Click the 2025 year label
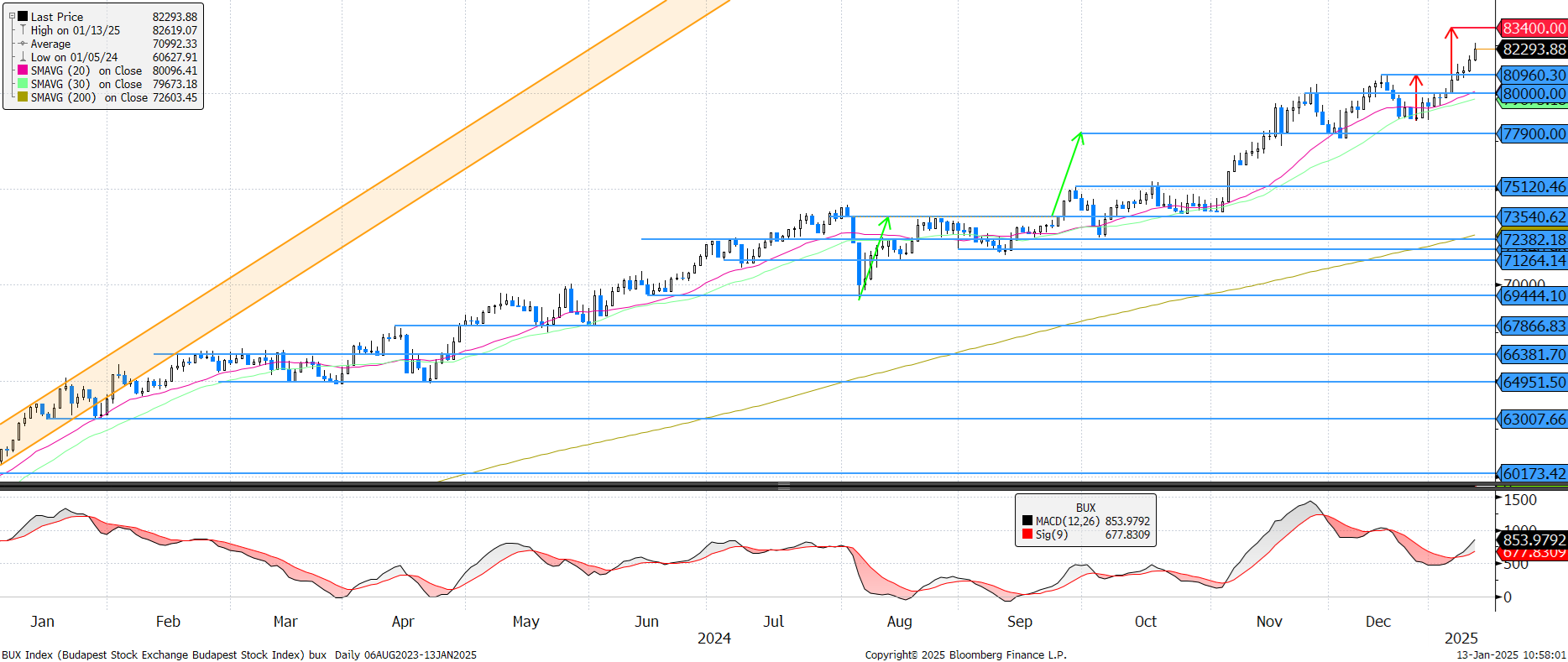This screenshot has width=1568, height=662. (1461, 639)
